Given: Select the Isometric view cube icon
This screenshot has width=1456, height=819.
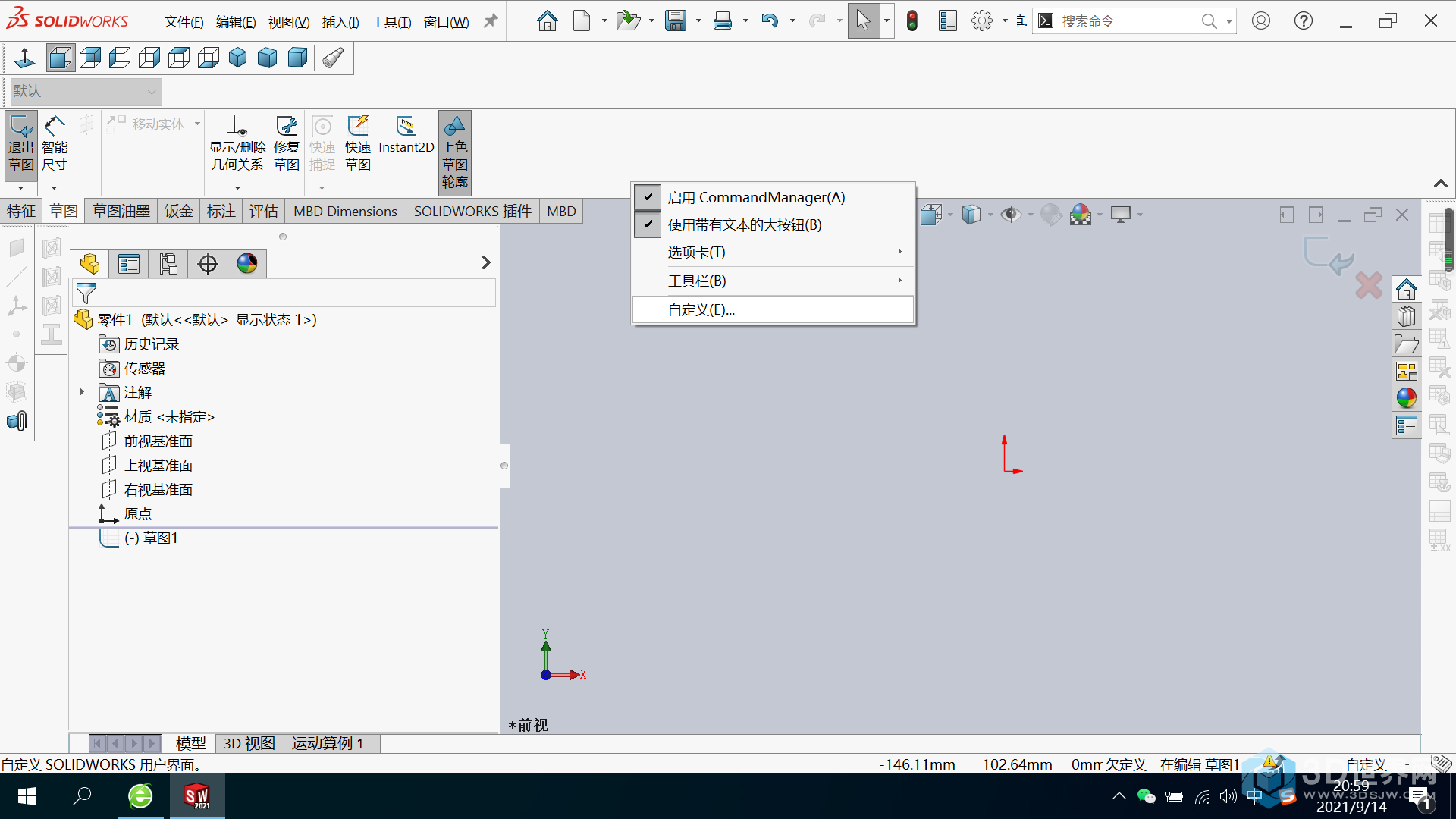Looking at the screenshot, I should (x=238, y=58).
